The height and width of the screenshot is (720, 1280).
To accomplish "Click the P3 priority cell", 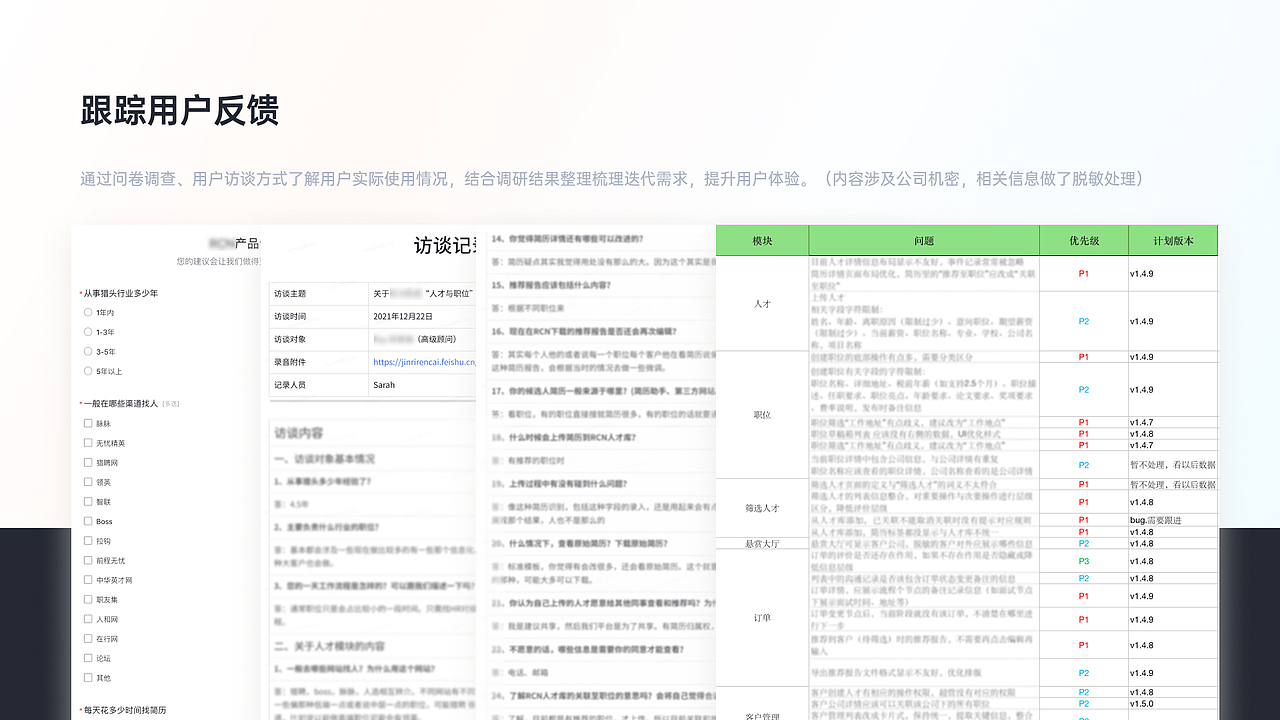I will 1084,561.
